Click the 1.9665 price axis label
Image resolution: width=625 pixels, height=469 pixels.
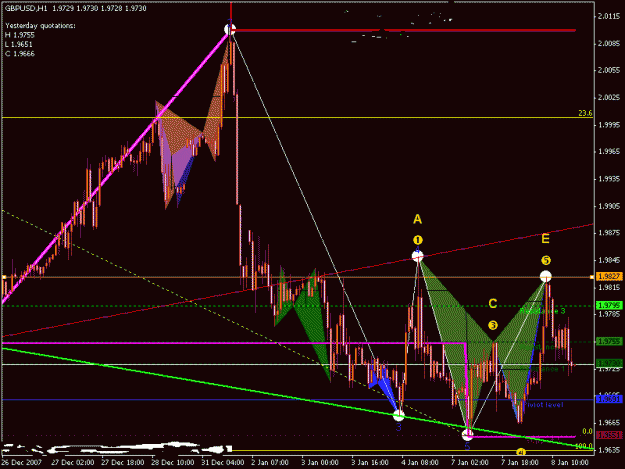(609, 423)
